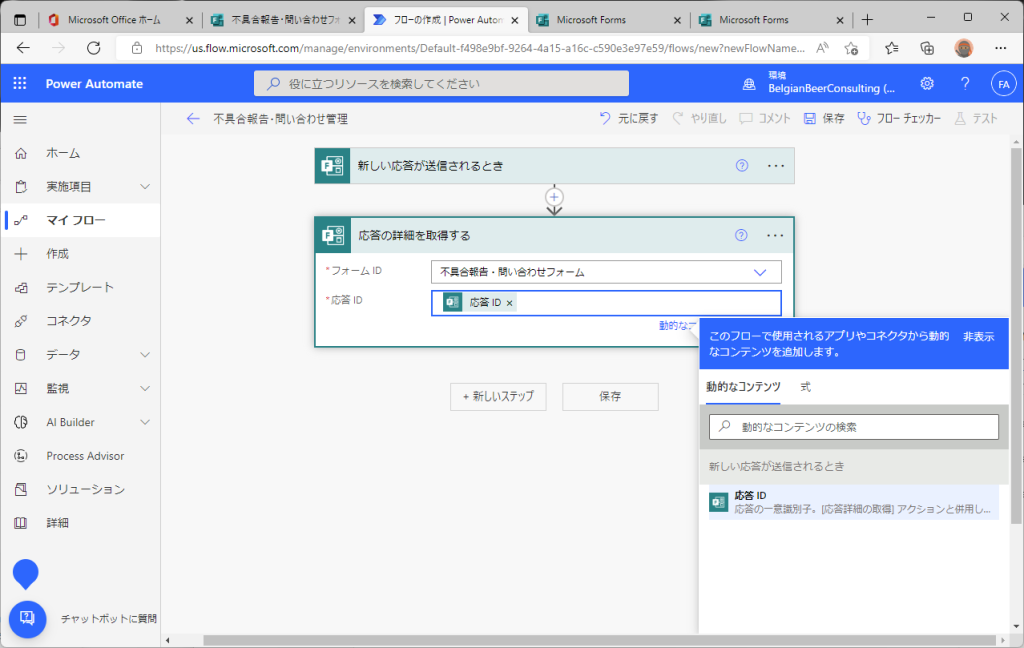The image size is (1024, 648).
Task: Select 応答 ID from dynamic content list
Action: click(854, 502)
